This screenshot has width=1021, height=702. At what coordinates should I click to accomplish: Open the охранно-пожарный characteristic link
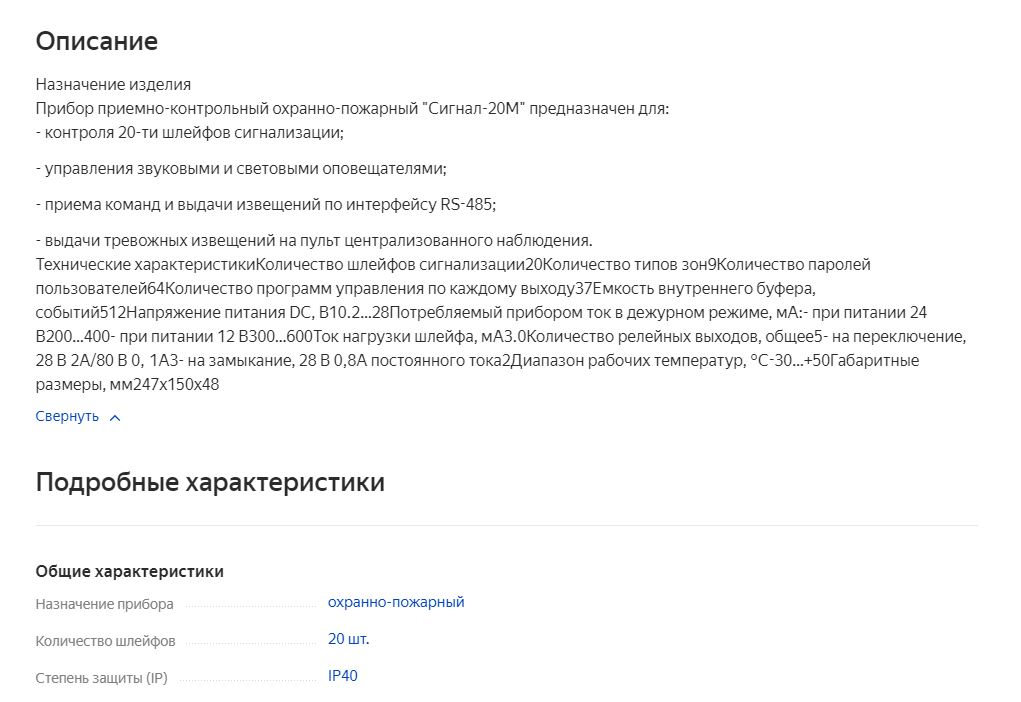(396, 602)
